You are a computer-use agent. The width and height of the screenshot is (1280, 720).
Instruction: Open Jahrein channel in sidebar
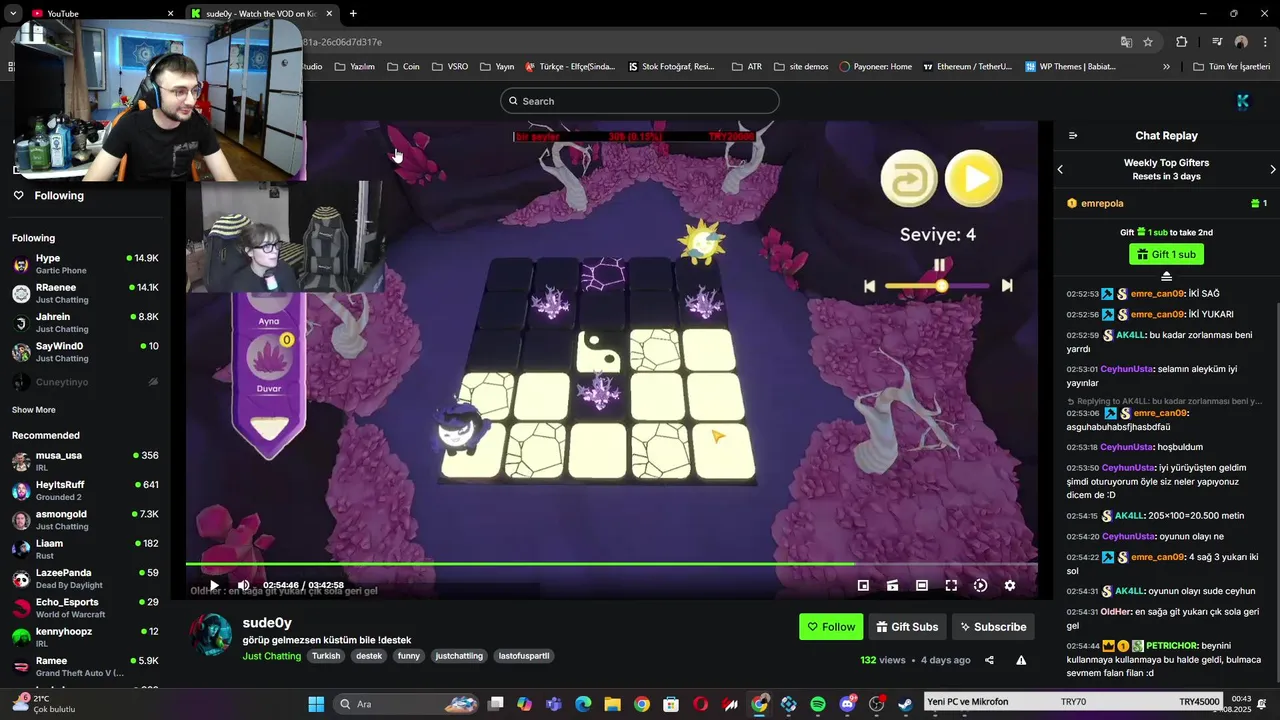click(x=85, y=323)
